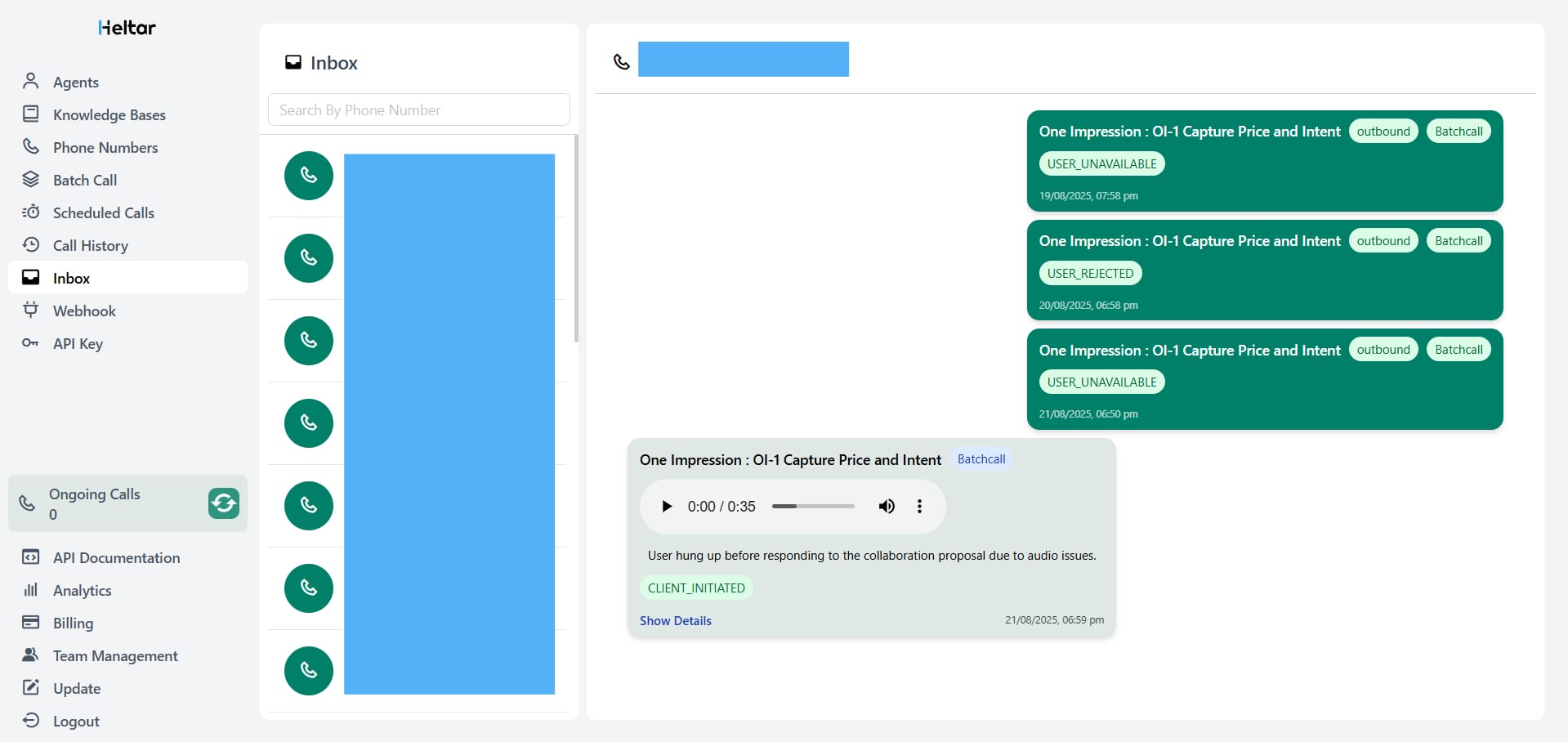
Task: Select the API Key icon
Action: (x=31, y=343)
